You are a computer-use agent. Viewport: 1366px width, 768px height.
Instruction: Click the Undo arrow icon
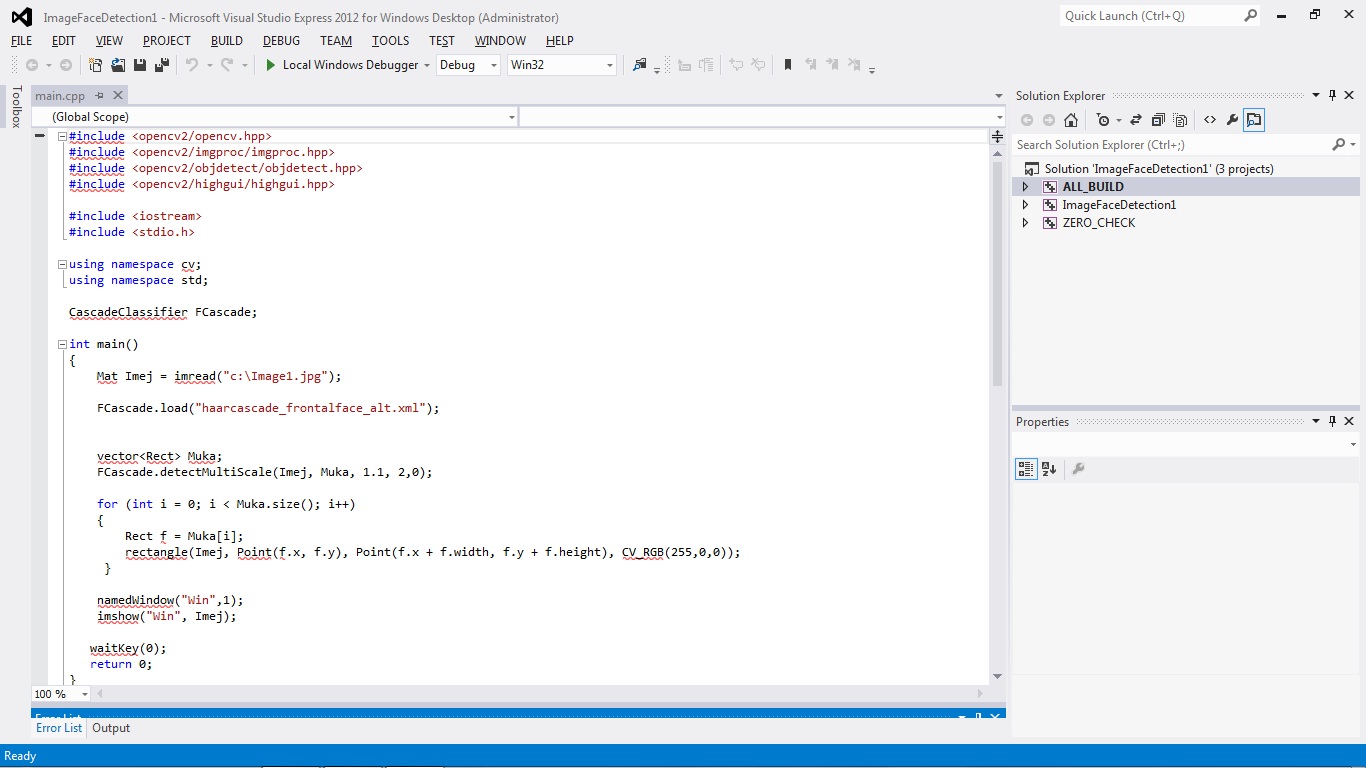(x=192, y=65)
